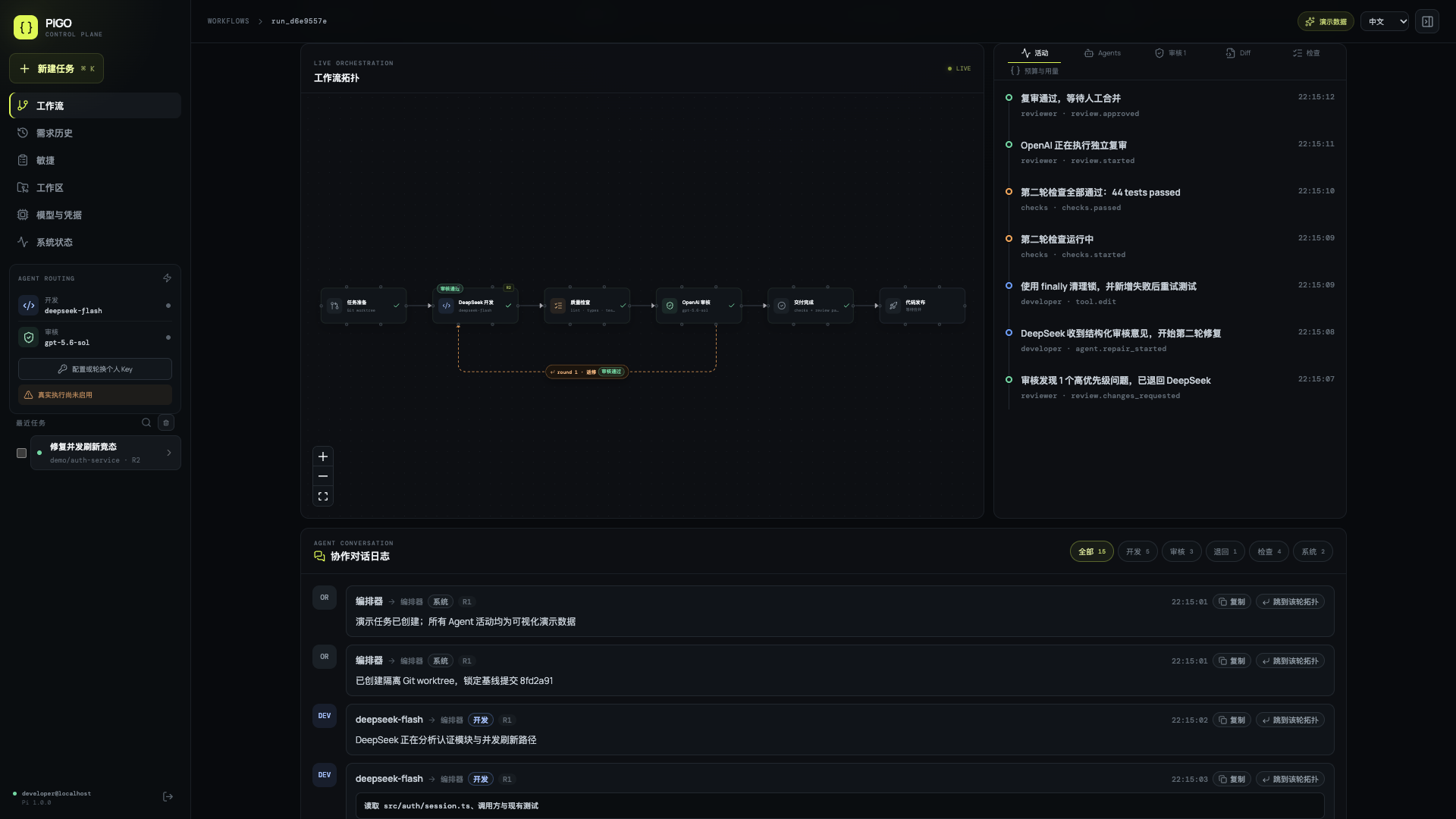
Task: Toggle the 演示数据 demo data button
Action: [1326, 21]
